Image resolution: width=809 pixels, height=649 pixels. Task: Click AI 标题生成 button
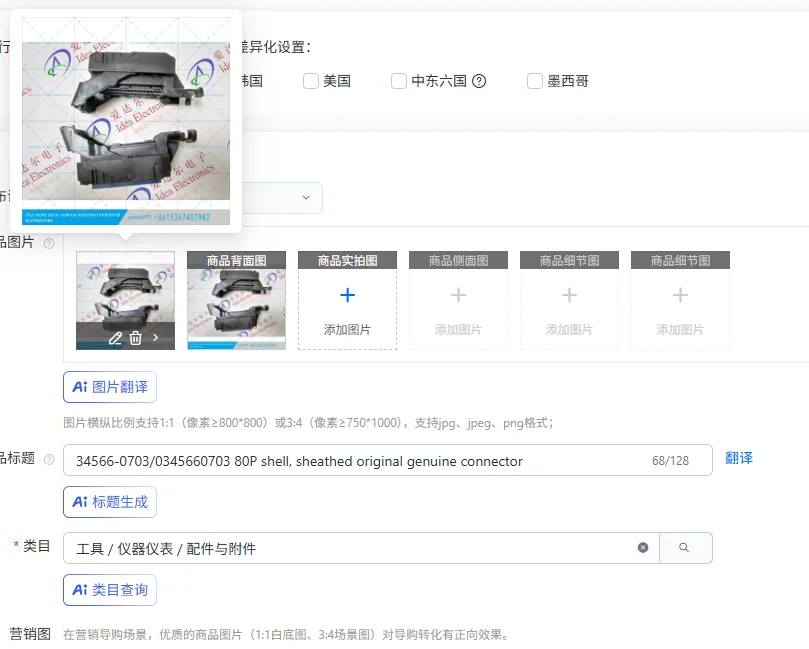(110, 502)
